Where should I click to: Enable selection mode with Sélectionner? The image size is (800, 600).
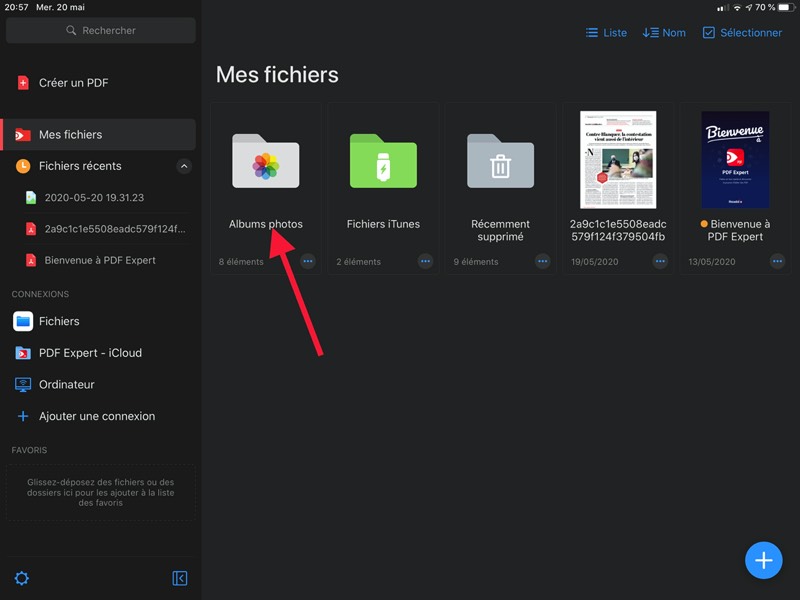(742, 33)
